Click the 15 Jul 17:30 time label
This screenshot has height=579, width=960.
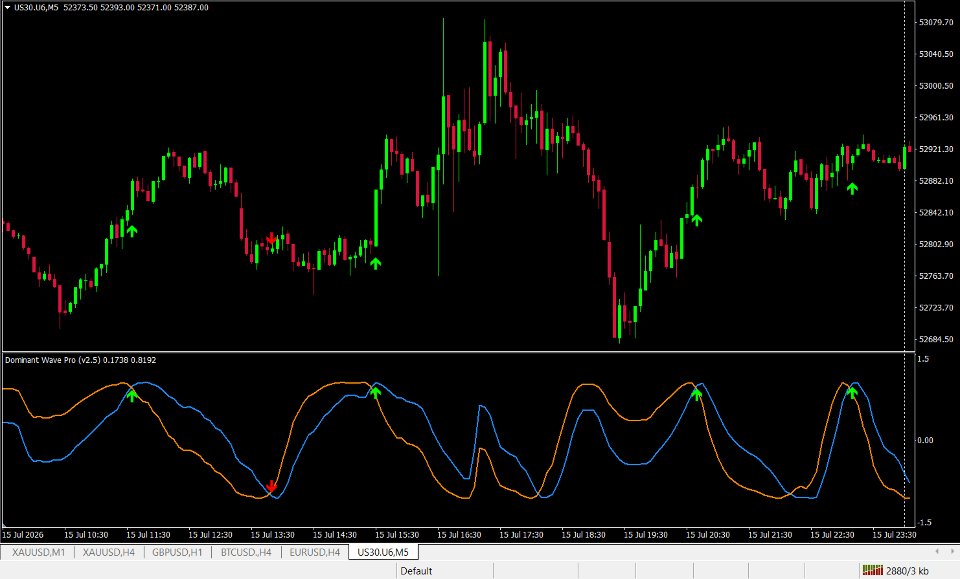pyautogui.click(x=521, y=535)
